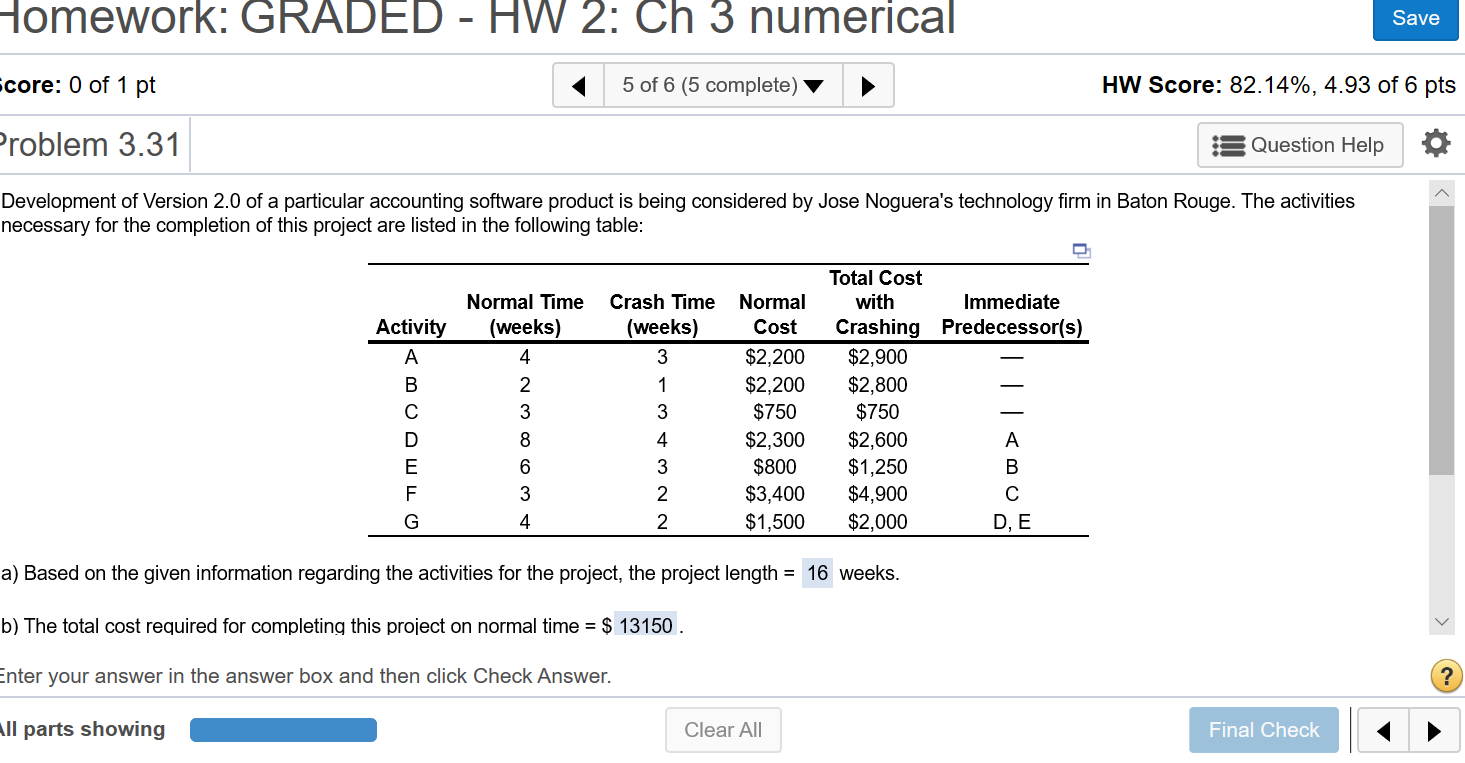Open the Question Help menu
The height and width of the screenshot is (763, 1465).
click(1299, 144)
